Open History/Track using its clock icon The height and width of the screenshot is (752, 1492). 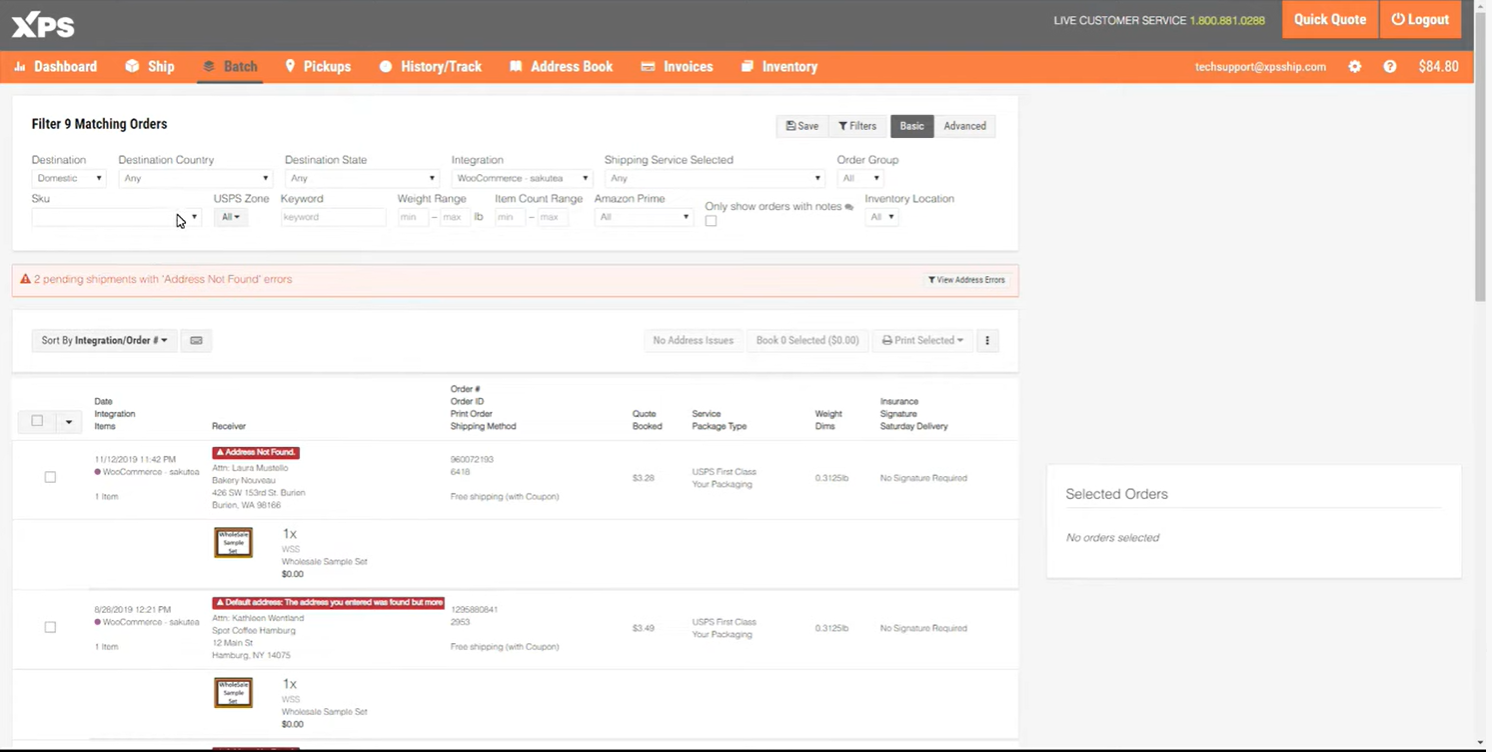coord(386,66)
